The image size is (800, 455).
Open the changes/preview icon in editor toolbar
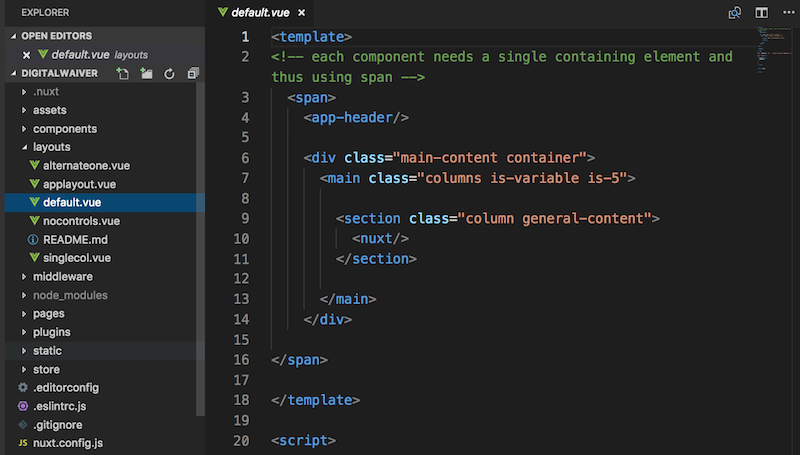click(735, 13)
